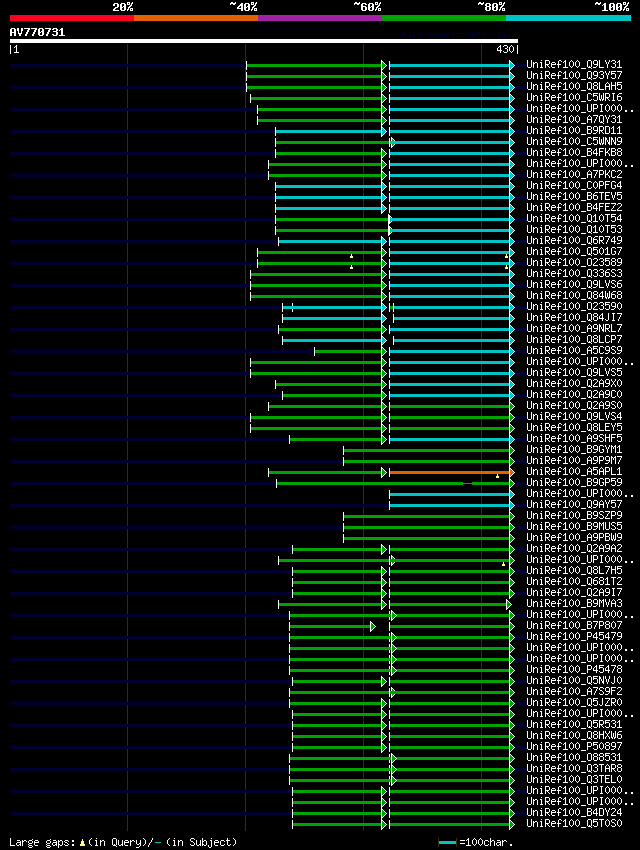This screenshot has width=640, height=850.
Task: Select the UniRef100_Q84JI7 label
Action: tap(574, 317)
